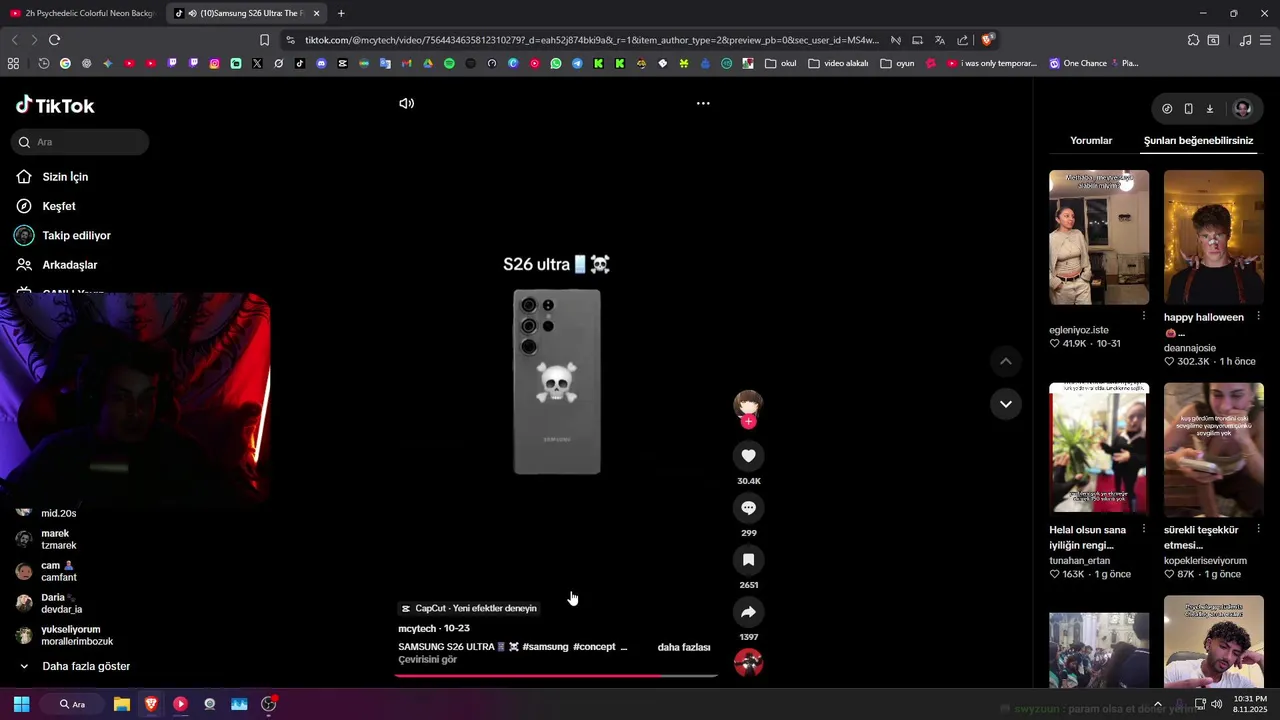The width and height of the screenshot is (1280, 720).
Task: Seek on the red video progress bar
Action: tap(556, 676)
